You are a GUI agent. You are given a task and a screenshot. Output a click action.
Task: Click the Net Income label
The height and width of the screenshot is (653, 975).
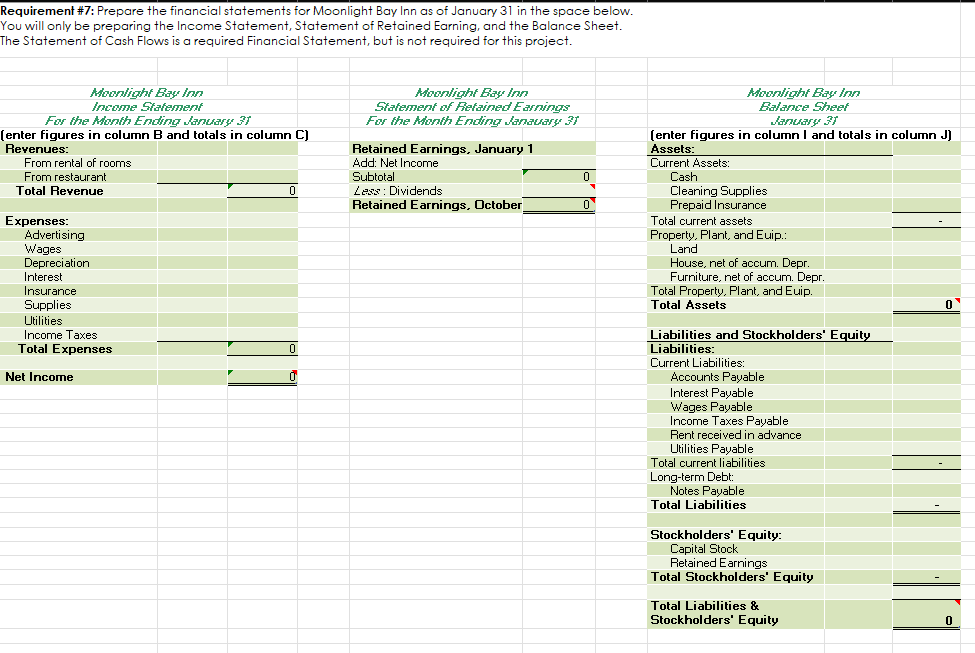pyautogui.click(x=39, y=377)
